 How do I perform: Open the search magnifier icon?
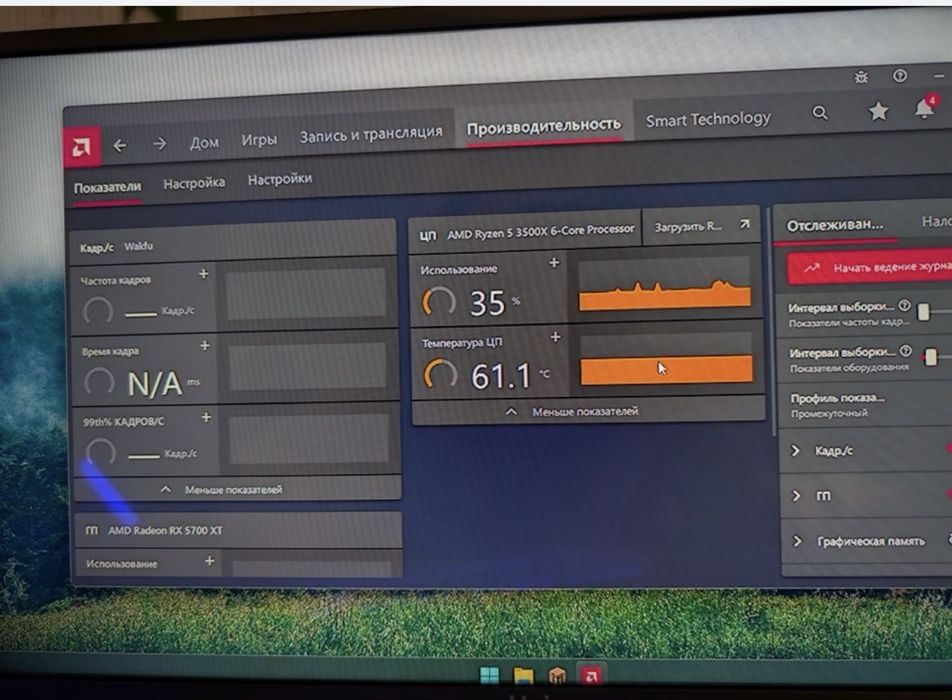click(x=820, y=113)
